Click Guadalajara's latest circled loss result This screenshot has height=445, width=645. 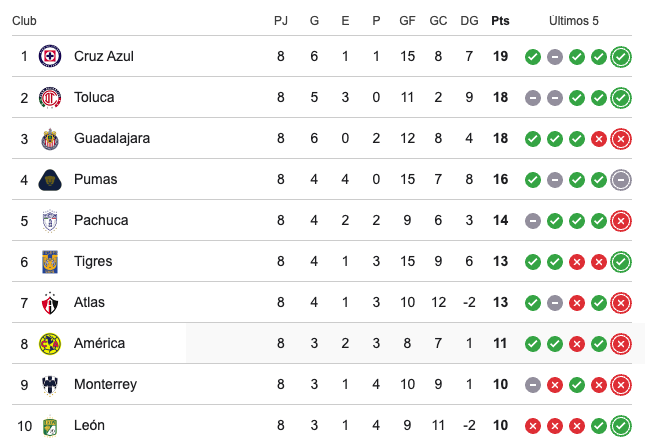(x=621, y=138)
